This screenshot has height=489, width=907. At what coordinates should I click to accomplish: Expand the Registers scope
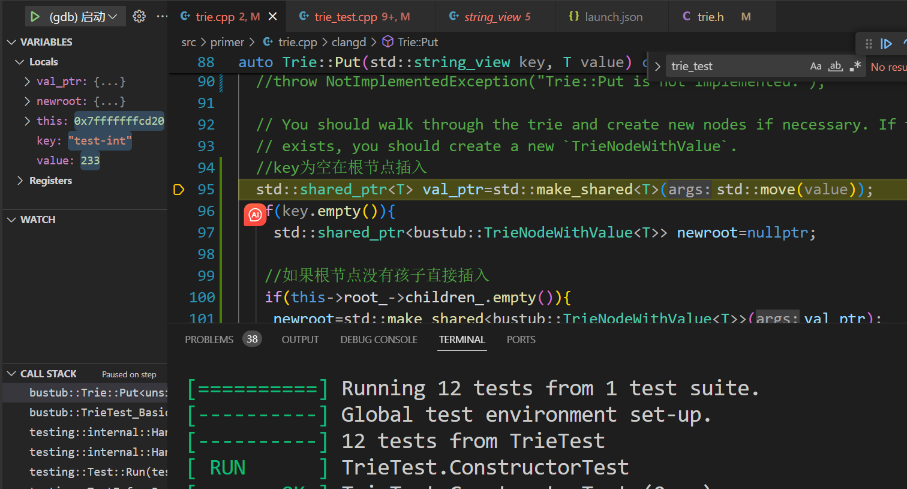click(20, 181)
